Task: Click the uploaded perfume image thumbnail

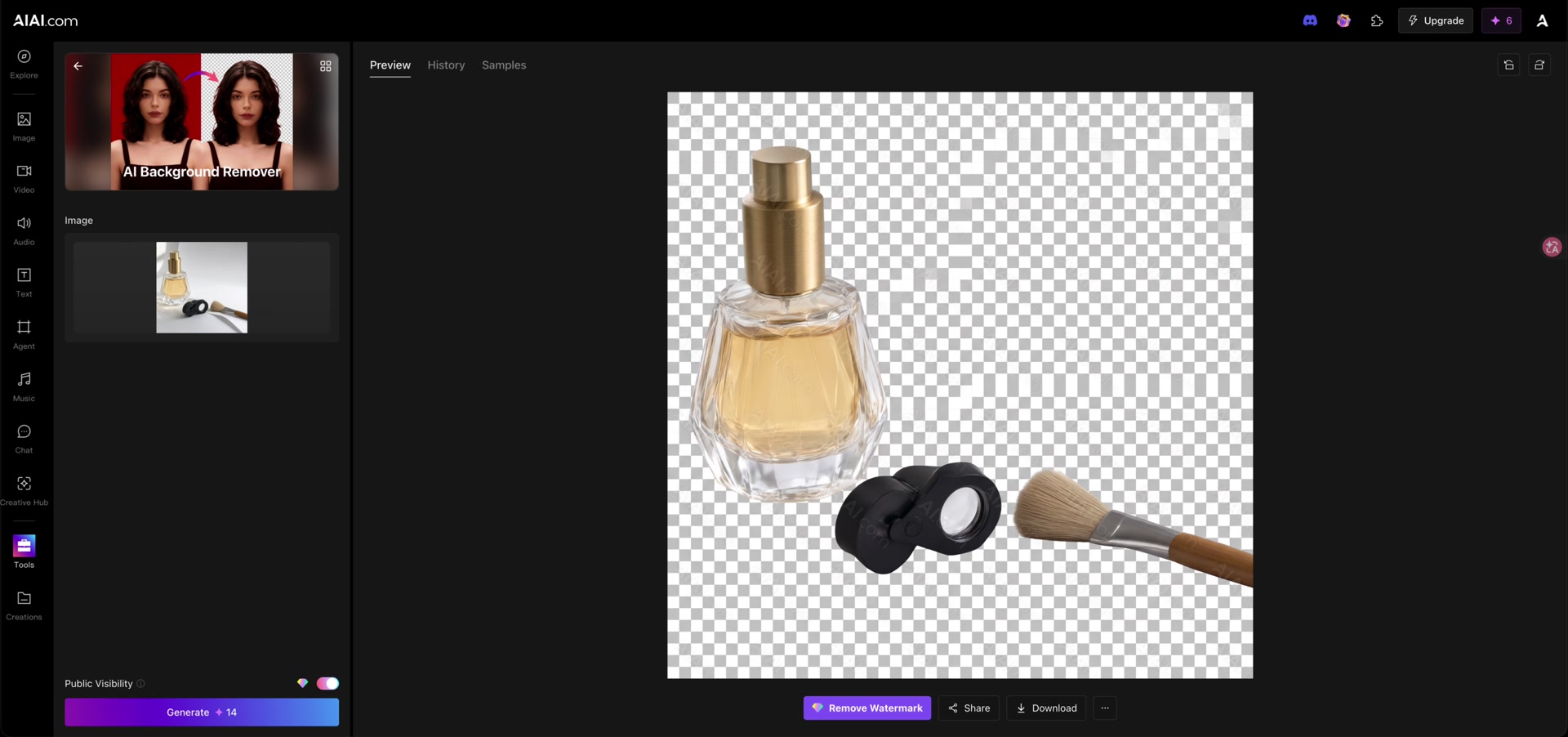Action: [x=202, y=288]
